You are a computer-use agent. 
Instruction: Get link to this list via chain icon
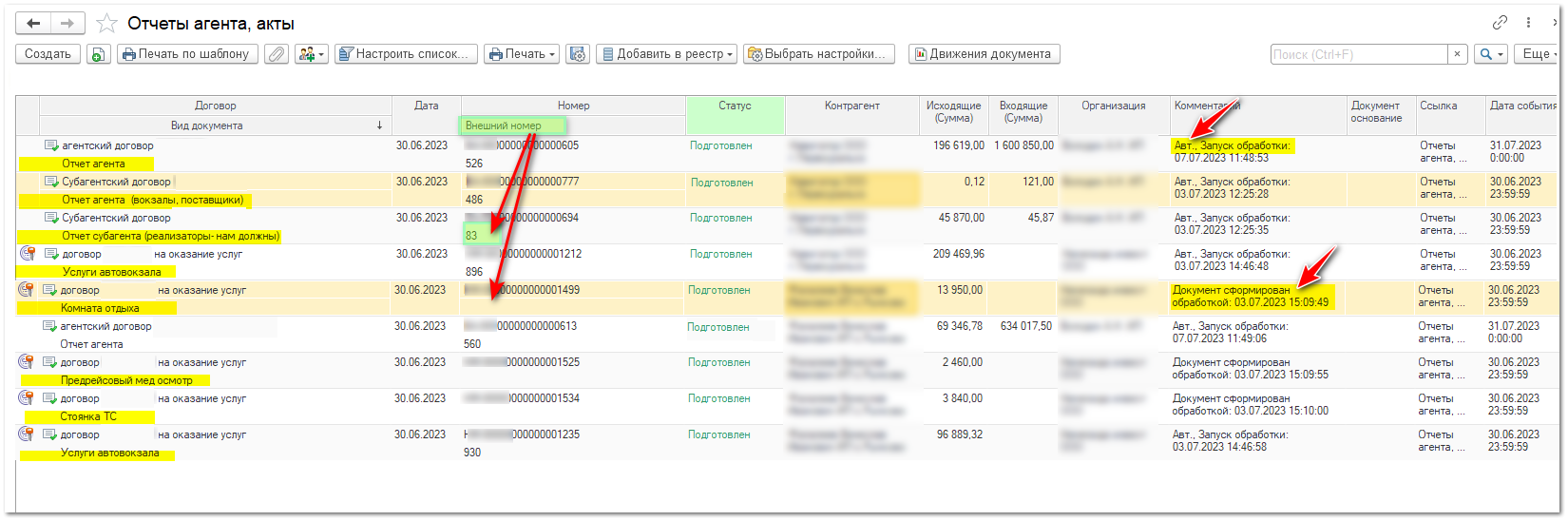[1500, 23]
